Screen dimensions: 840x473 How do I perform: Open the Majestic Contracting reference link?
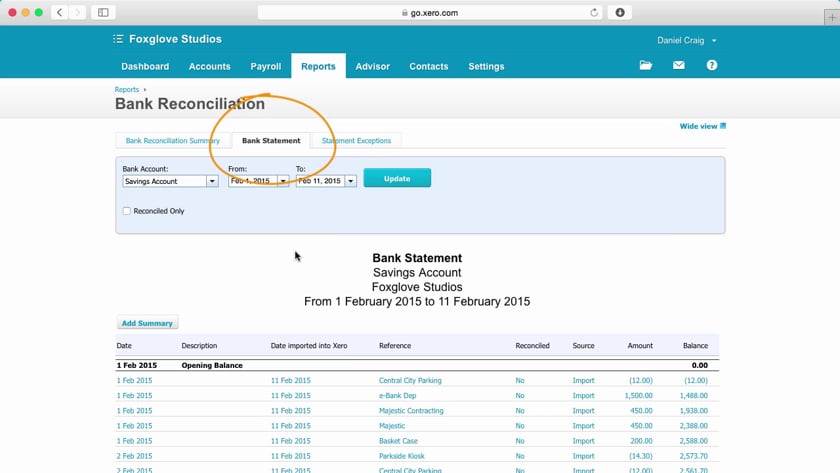click(x=411, y=410)
